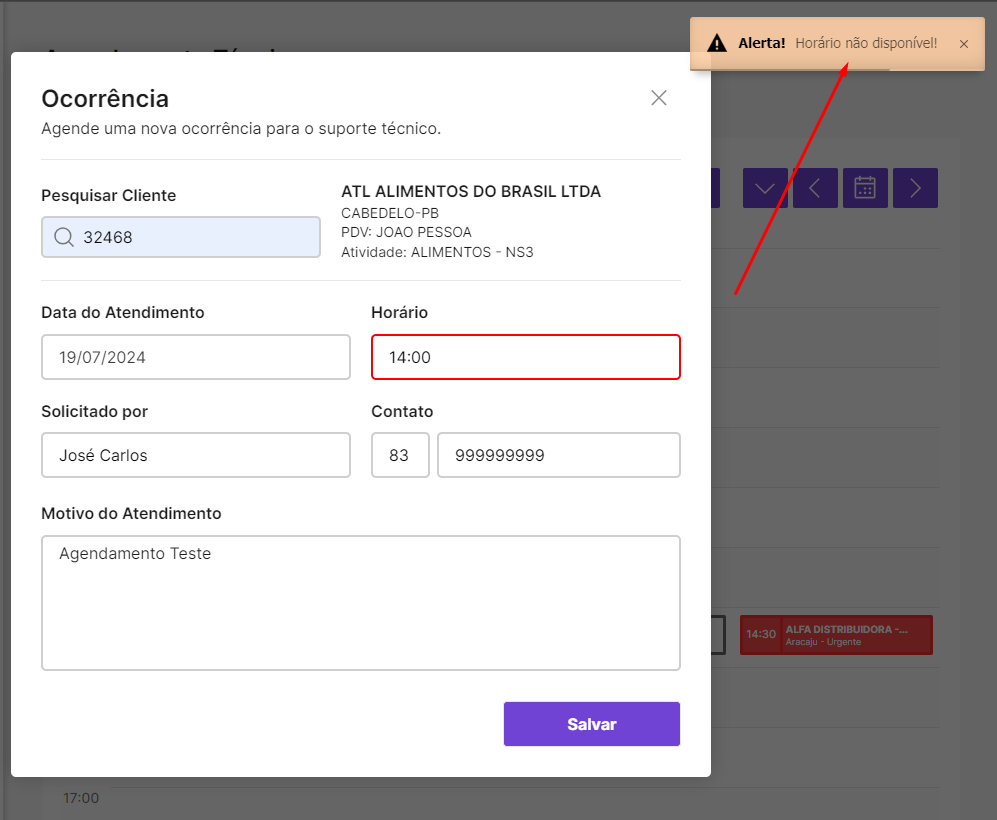
Task: Focus the Motivo do Atendimento text area
Action: pos(360,602)
